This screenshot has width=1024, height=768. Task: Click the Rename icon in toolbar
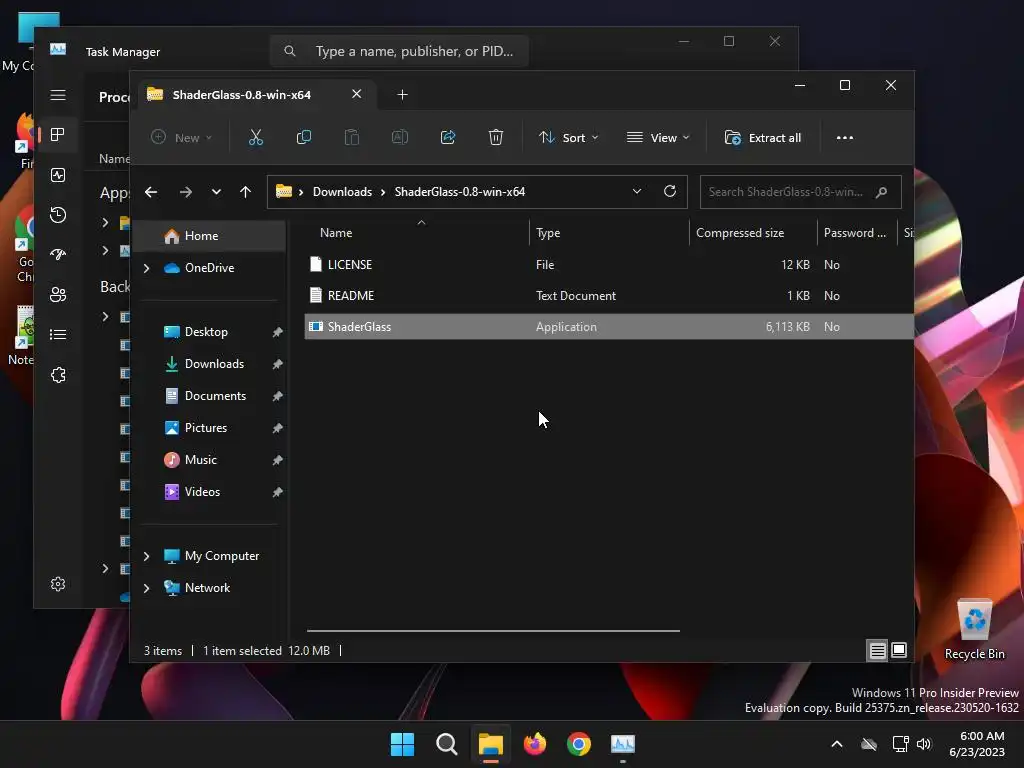[x=400, y=138]
